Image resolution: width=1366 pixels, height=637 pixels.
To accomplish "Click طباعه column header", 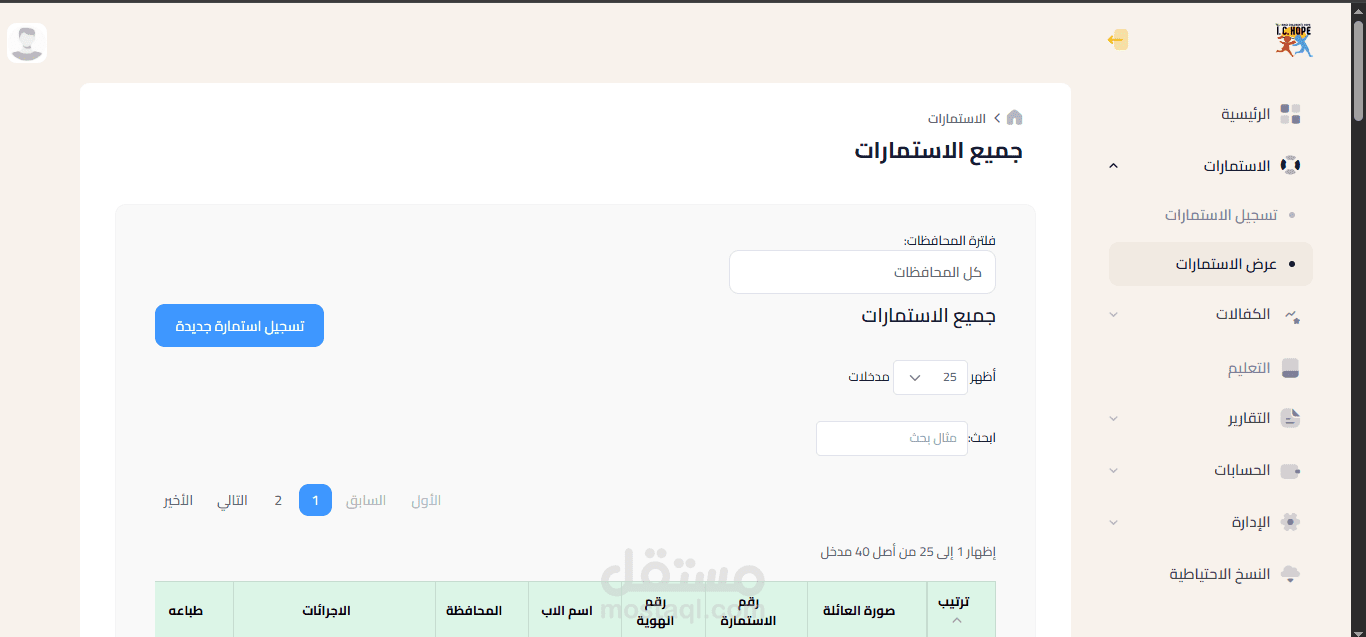I will (x=185, y=610).
